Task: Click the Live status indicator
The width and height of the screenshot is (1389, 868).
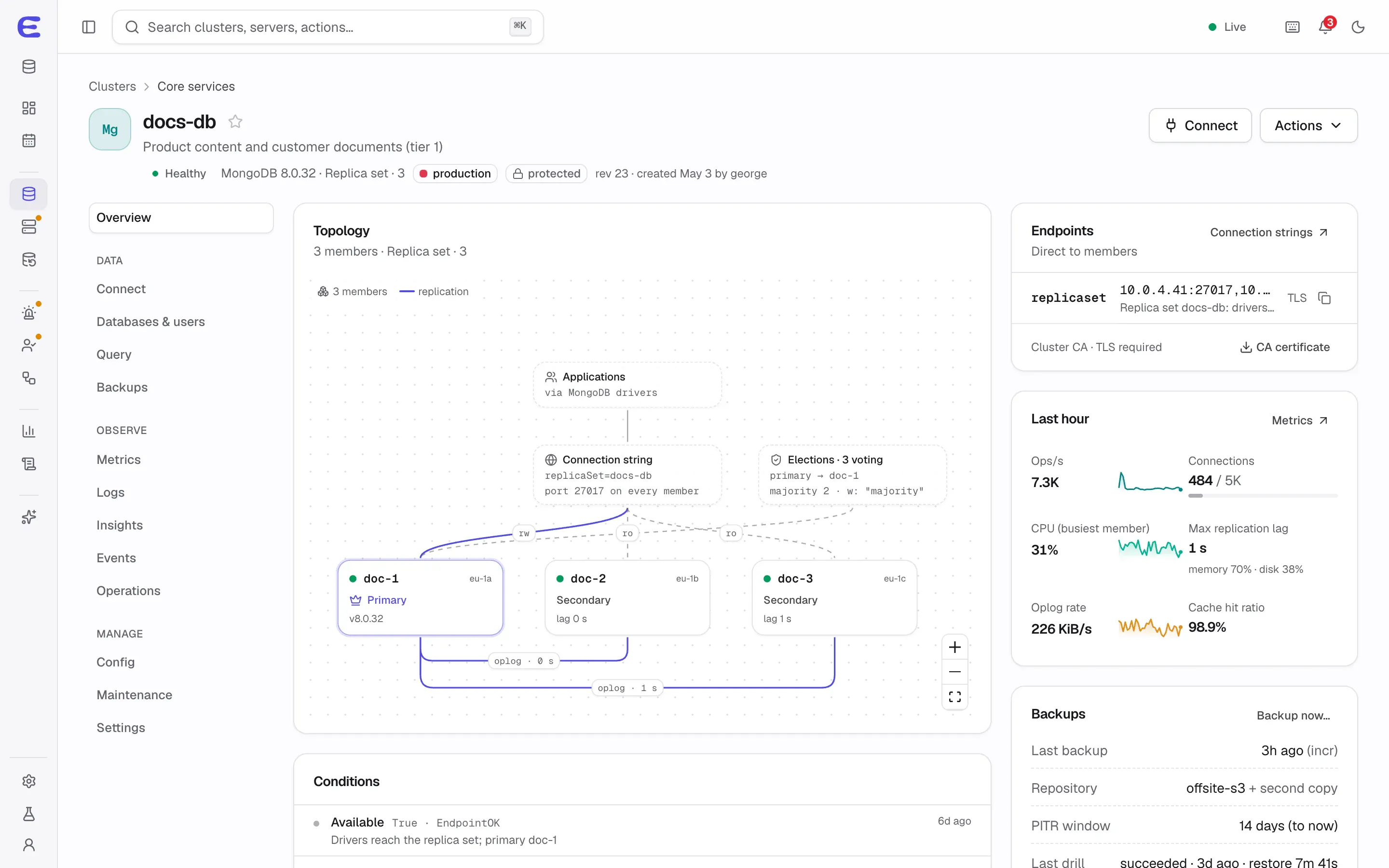Action: (x=1227, y=27)
